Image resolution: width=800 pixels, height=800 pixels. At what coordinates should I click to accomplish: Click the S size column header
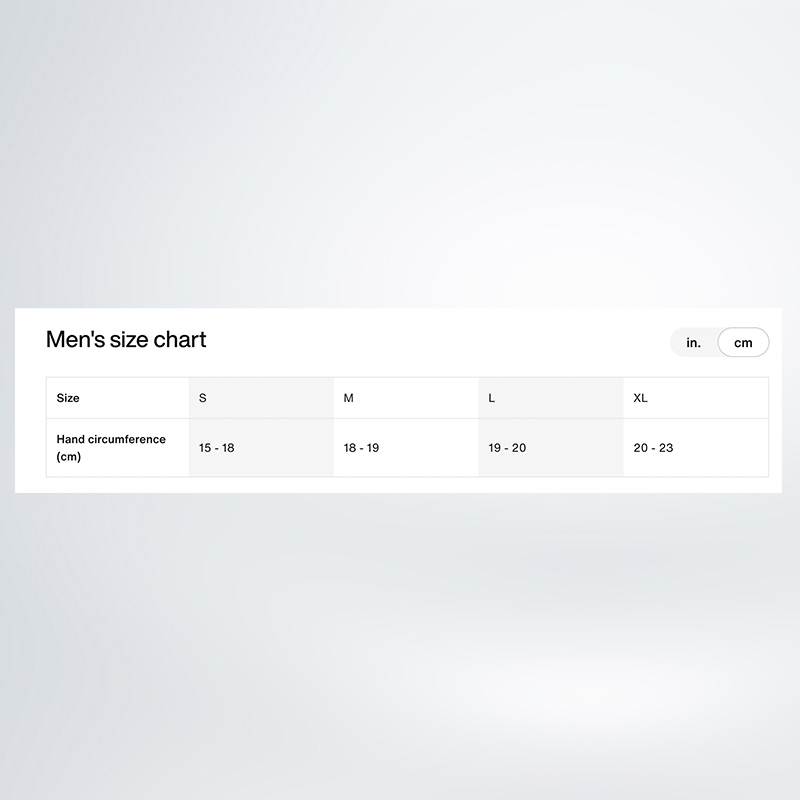point(261,398)
